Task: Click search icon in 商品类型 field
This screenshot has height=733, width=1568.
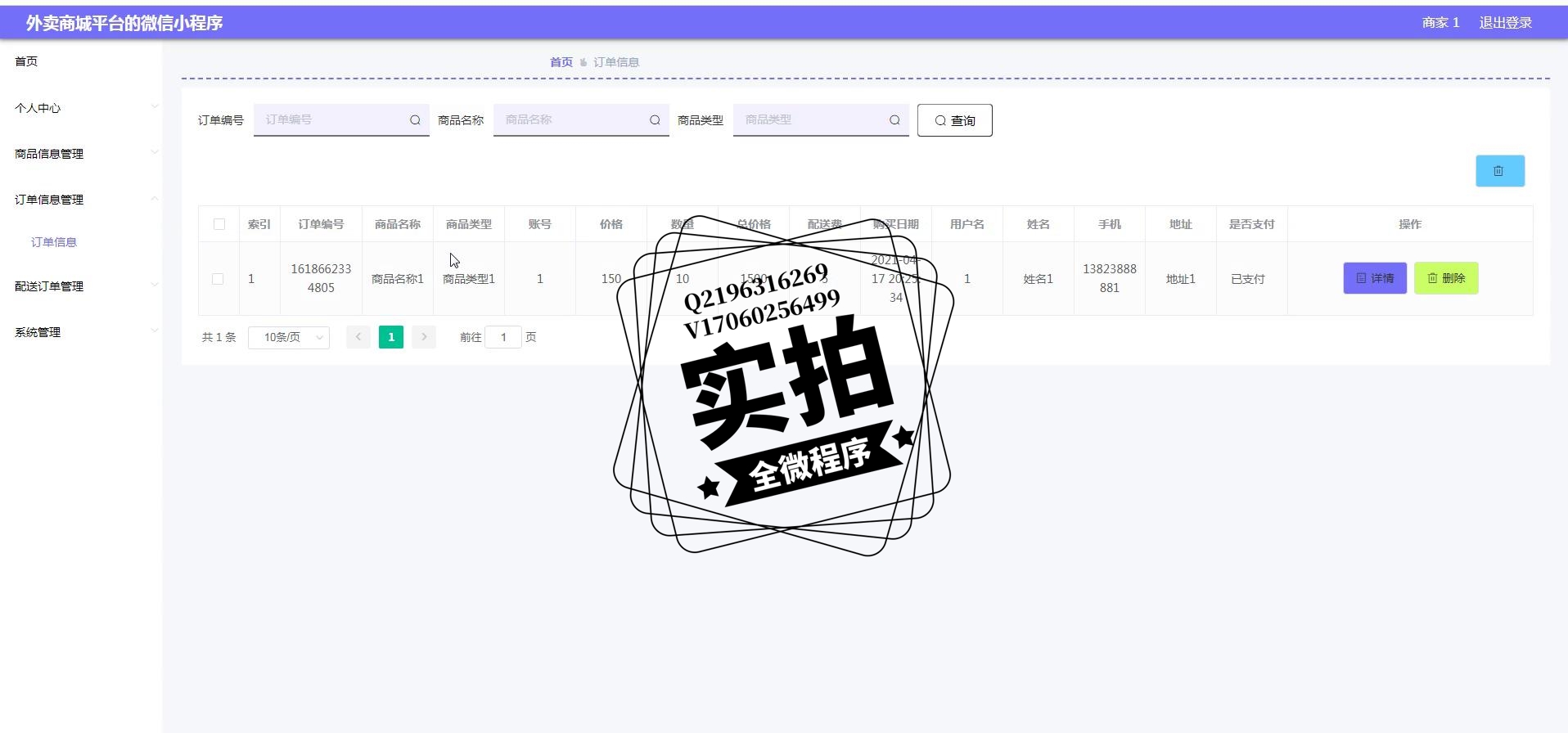Action: click(x=894, y=120)
